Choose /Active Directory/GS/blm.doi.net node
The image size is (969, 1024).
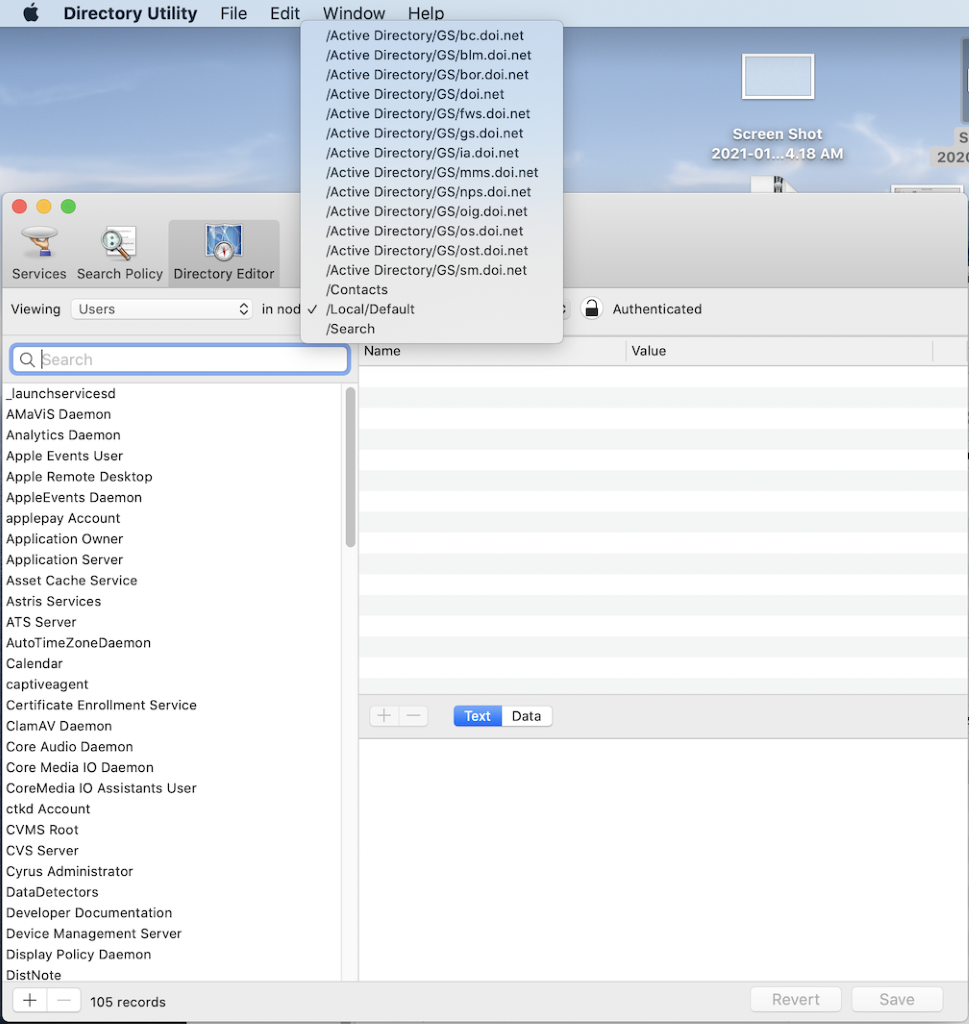coord(432,55)
